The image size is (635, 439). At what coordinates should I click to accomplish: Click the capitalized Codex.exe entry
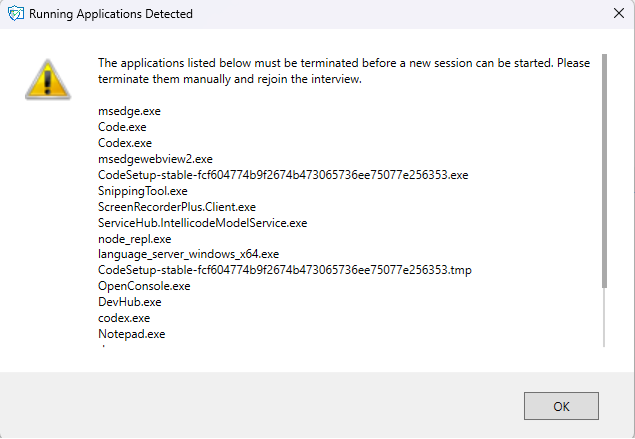click(x=125, y=143)
